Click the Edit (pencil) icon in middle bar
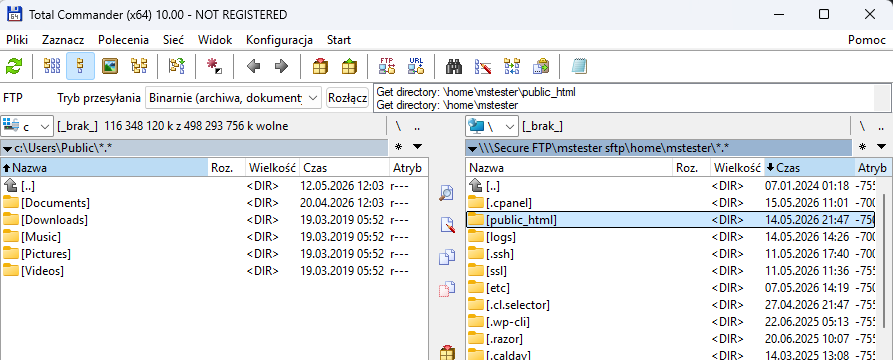The image size is (893, 360). [447, 225]
